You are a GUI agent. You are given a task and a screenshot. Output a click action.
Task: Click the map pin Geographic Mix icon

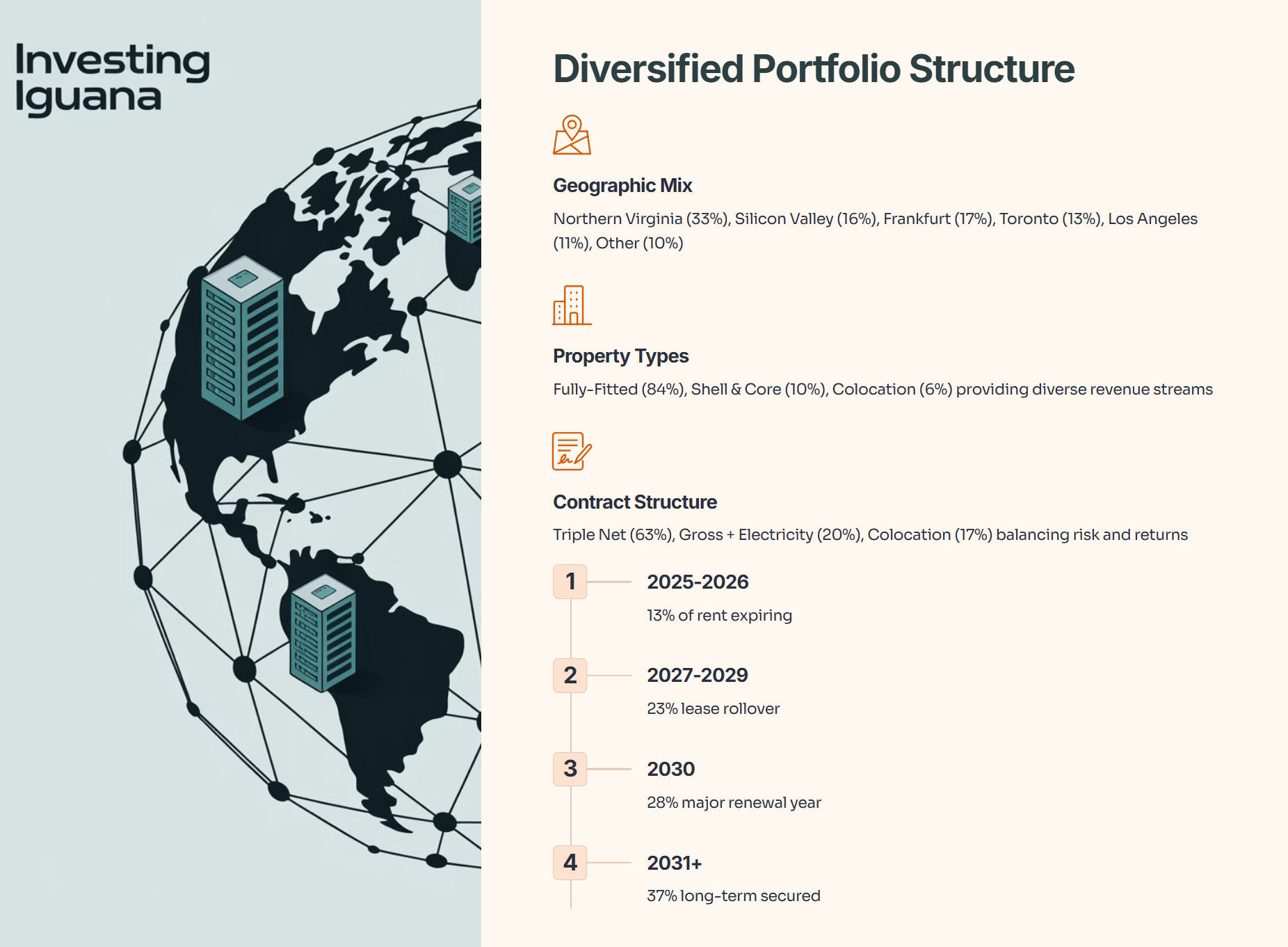[x=572, y=134]
